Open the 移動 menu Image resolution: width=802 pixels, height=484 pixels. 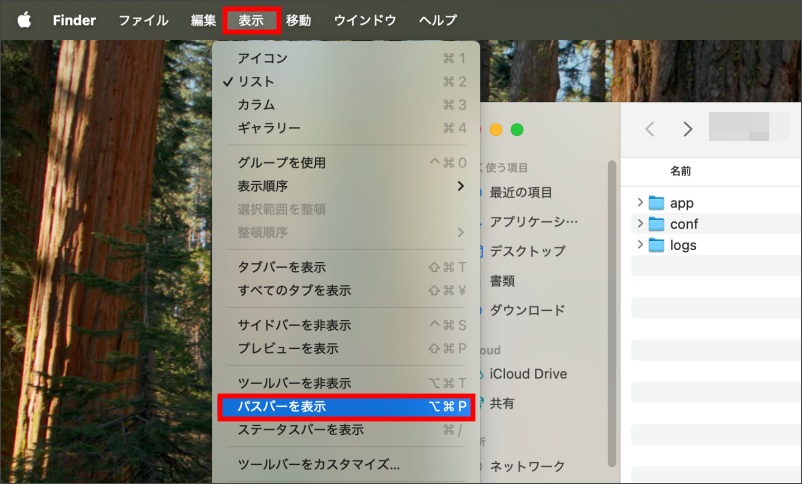coord(298,20)
